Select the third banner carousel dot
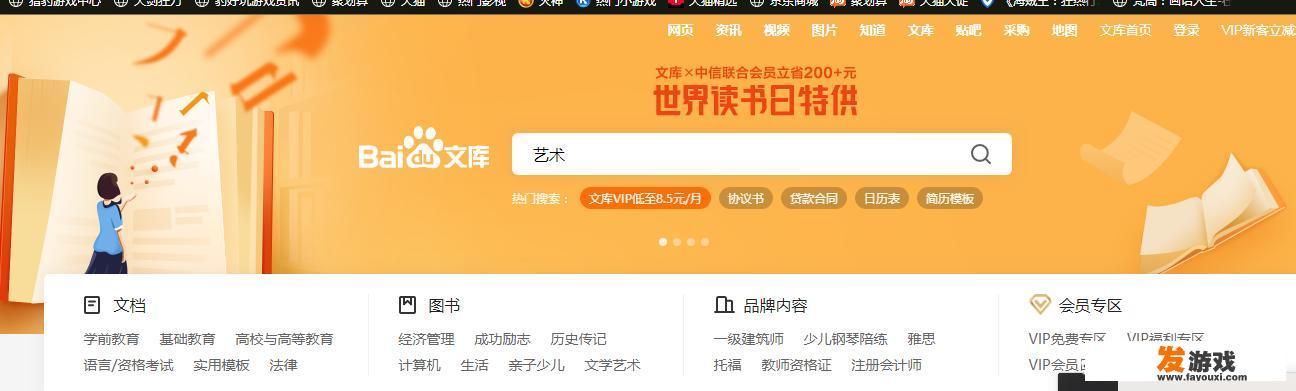The height and width of the screenshot is (391, 1296). tap(691, 241)
